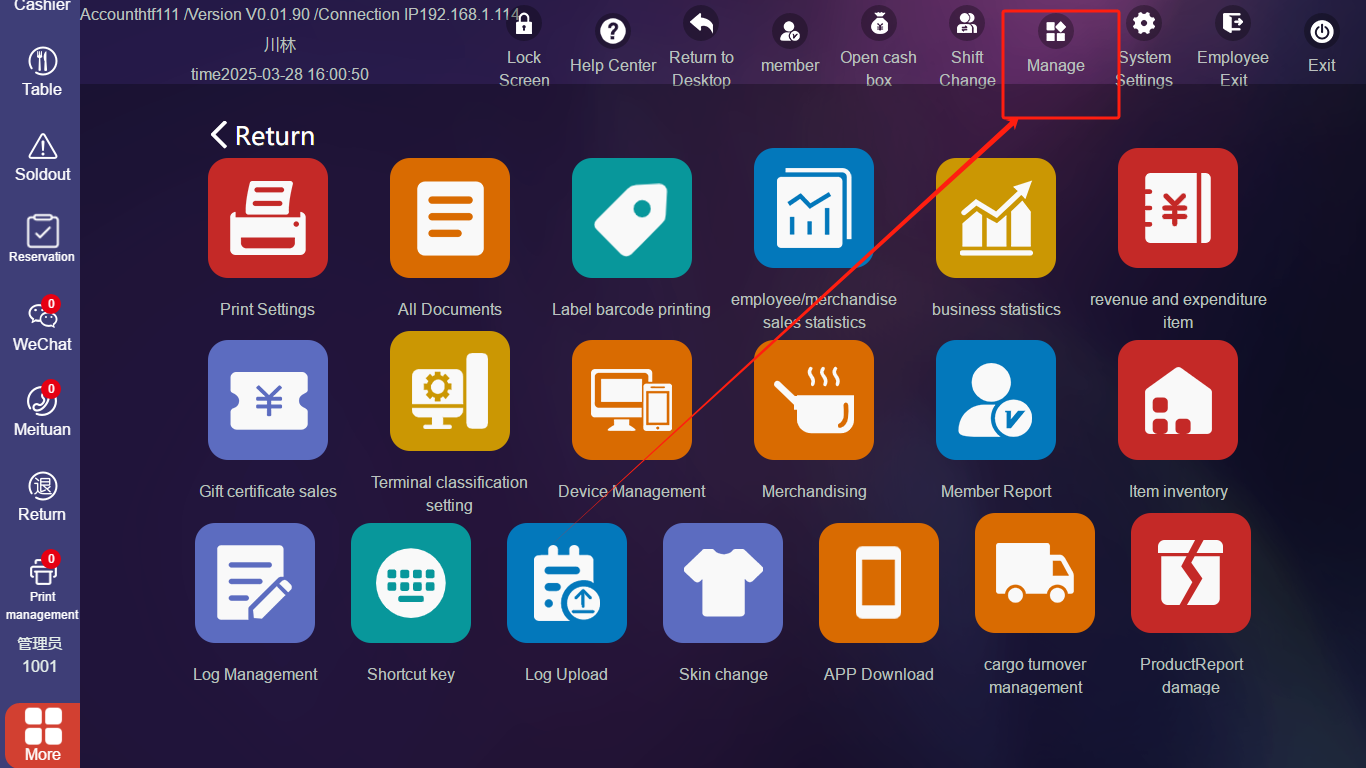Open cash box from toolbar
The height and width of the screenshot is (768, 1366).
(x=878, y=47)
